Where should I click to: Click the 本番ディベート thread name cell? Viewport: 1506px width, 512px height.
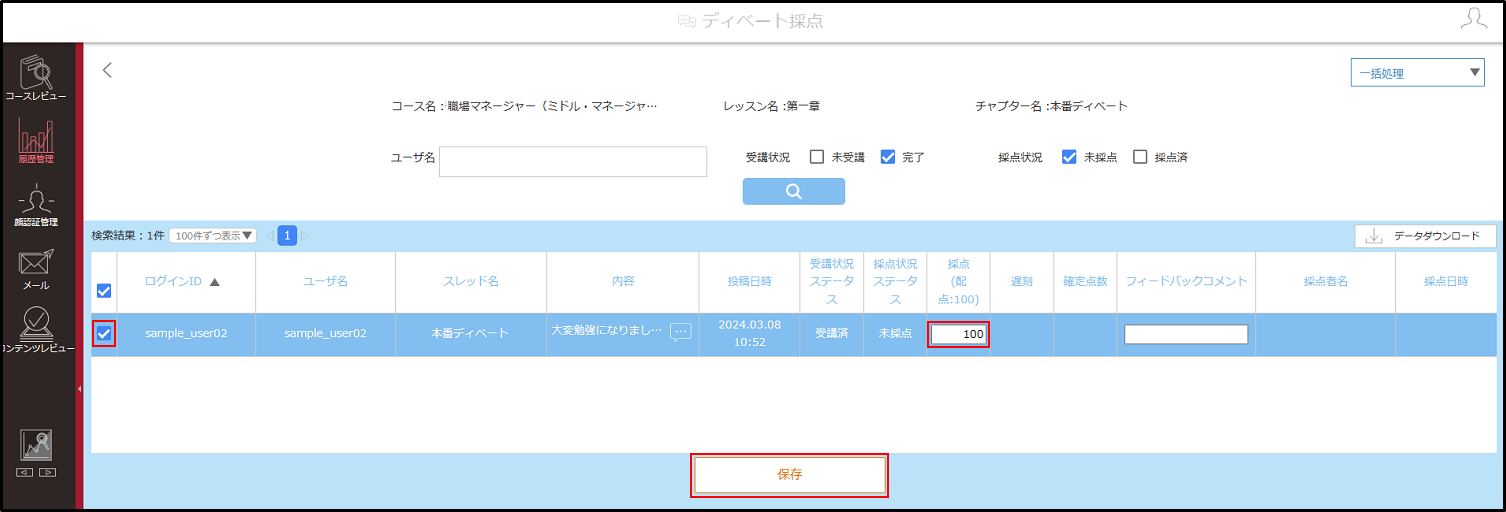[471, 333]
